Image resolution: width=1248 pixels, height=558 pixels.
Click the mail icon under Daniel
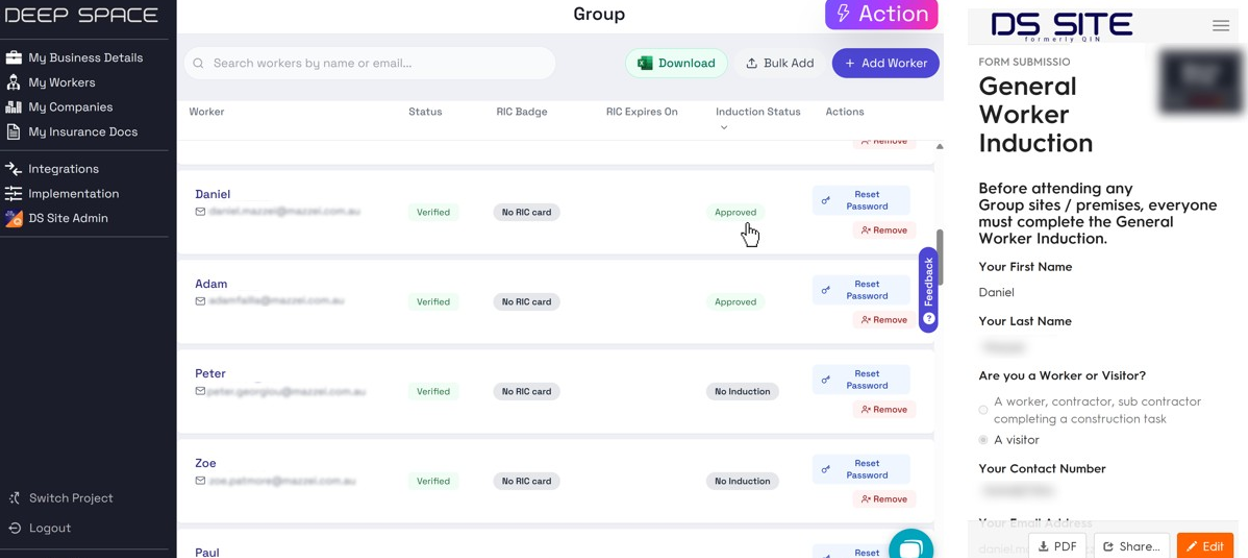point(200,212)
